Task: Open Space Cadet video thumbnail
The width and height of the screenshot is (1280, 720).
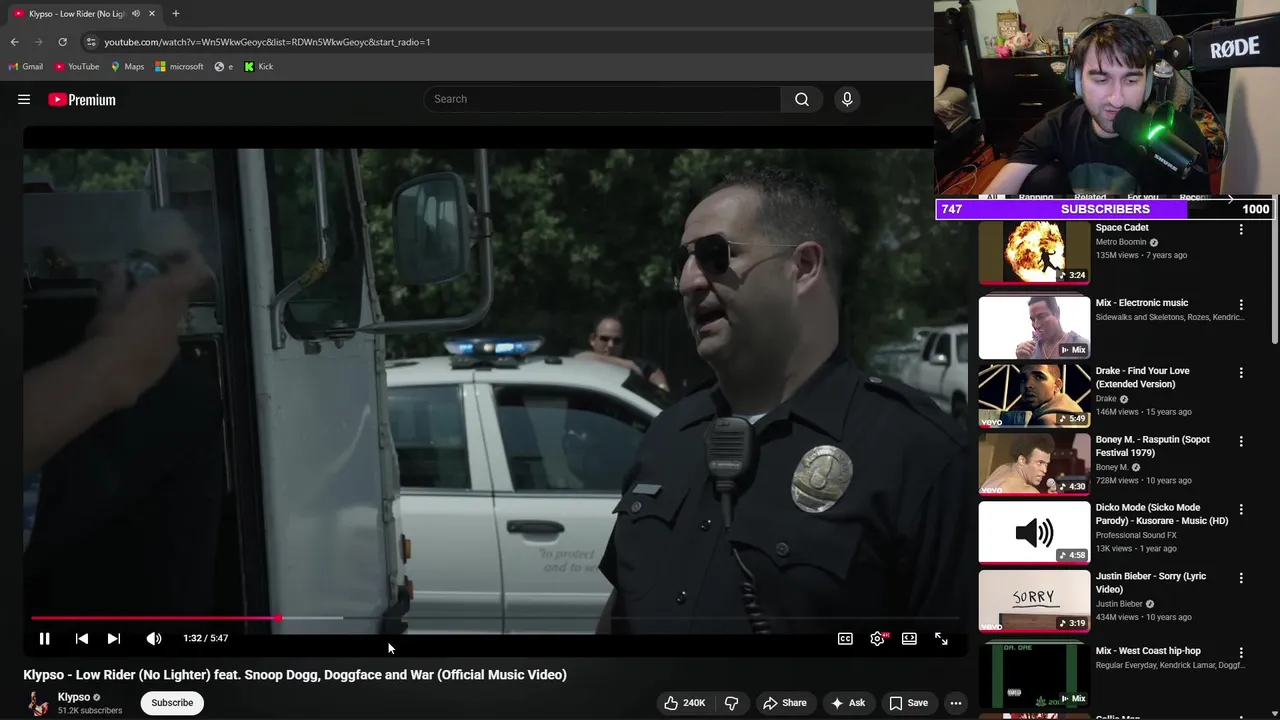Action: 1034,253
